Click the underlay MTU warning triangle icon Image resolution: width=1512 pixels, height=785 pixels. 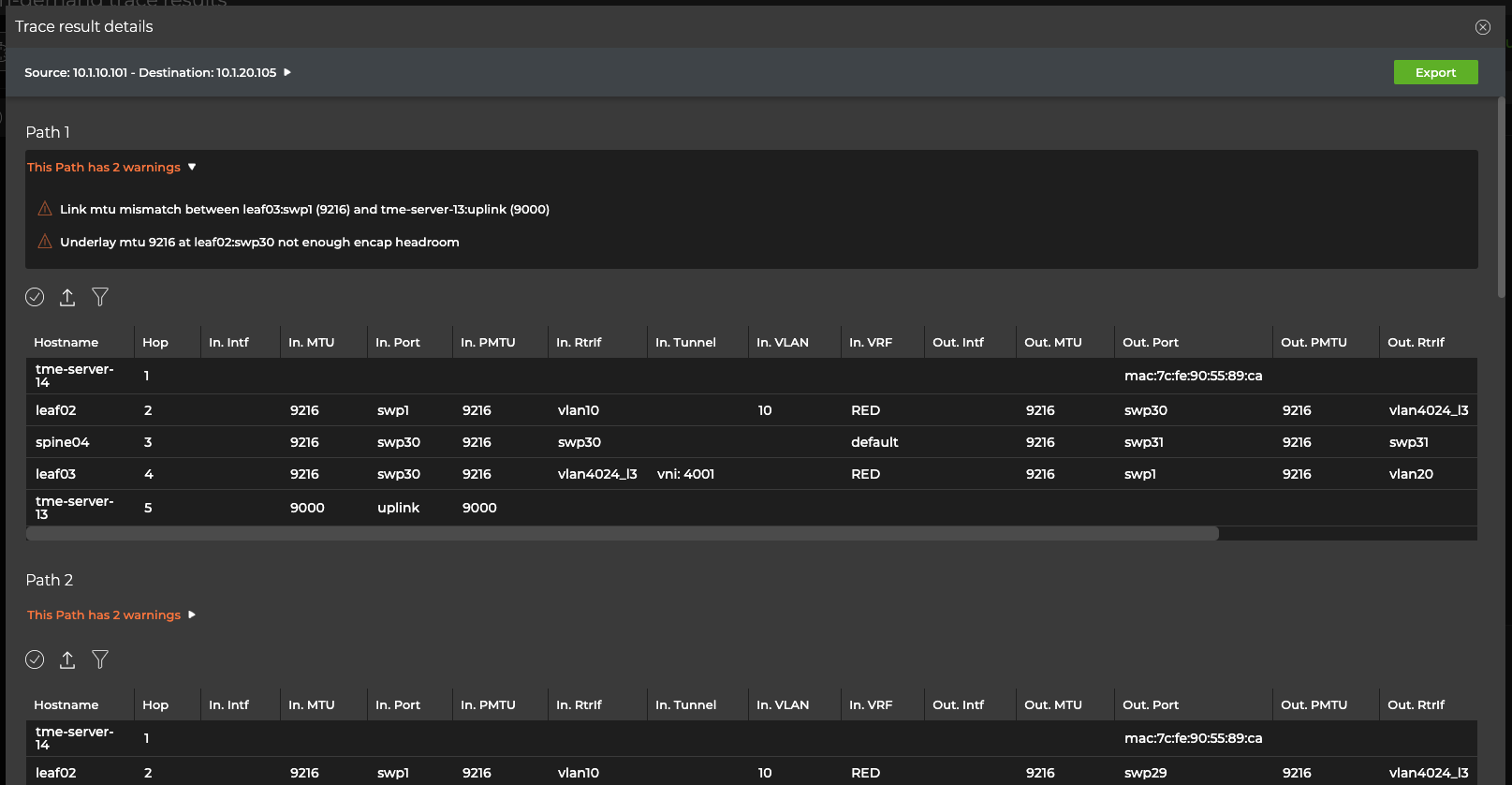(x=44, y=242)
